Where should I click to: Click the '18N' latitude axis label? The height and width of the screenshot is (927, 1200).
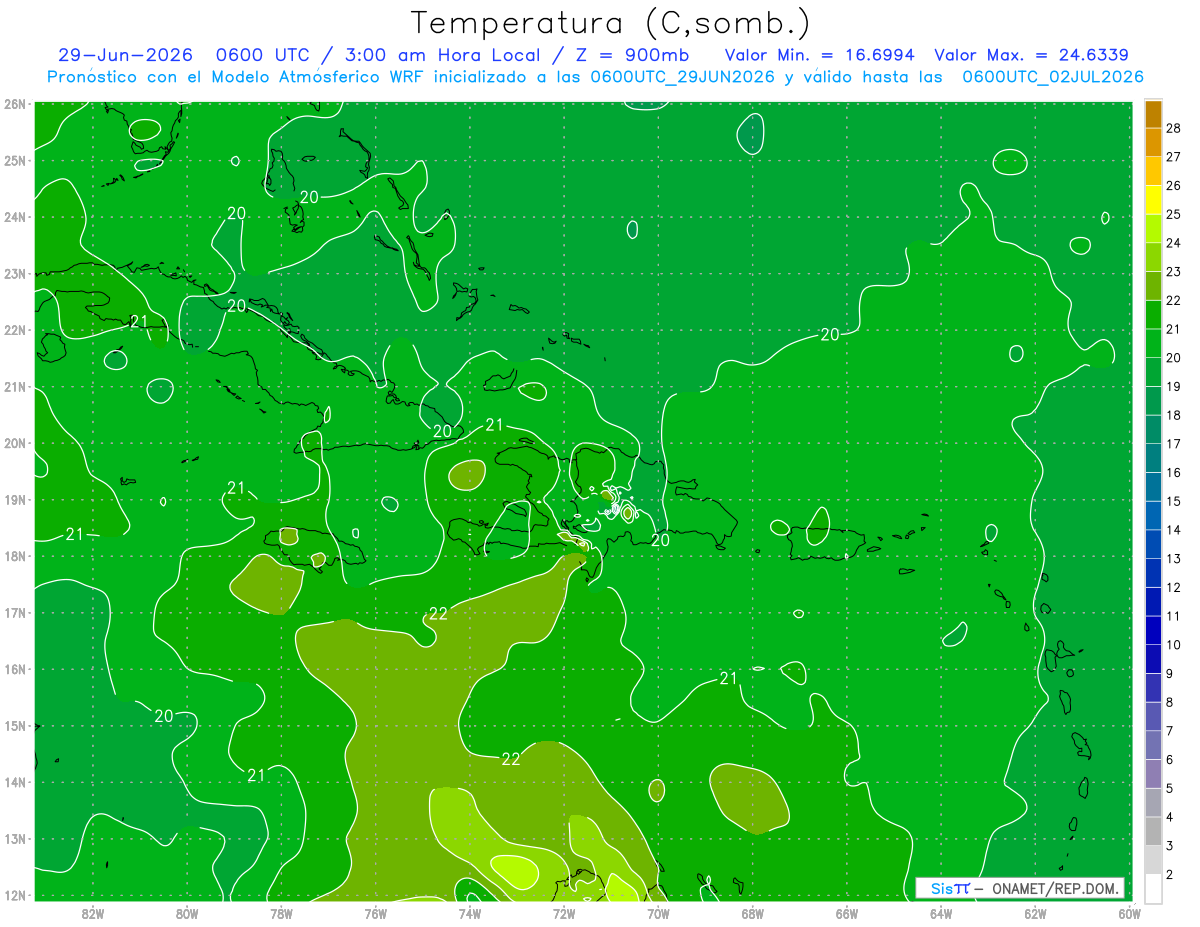(x=15, y=556)
